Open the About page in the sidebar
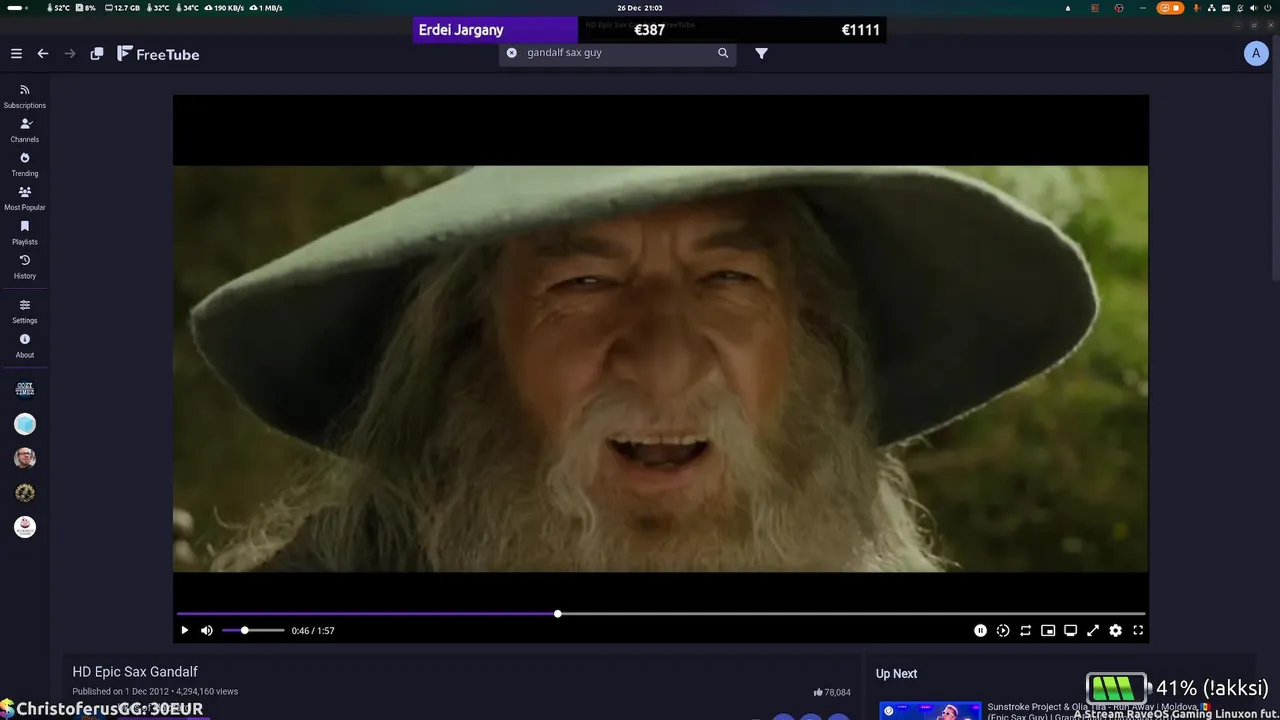This screenshot has height=720, width=1280. [25, 345]
